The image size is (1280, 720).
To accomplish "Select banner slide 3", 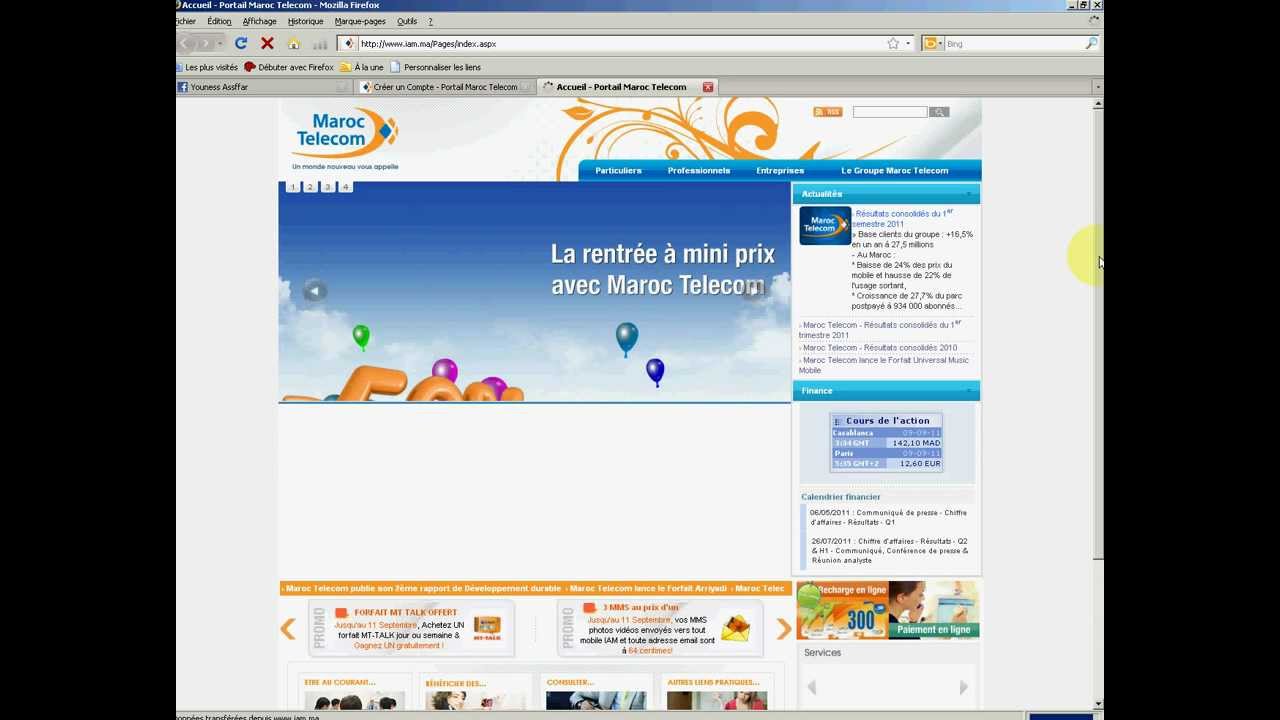I will click(x=328, y=187).
